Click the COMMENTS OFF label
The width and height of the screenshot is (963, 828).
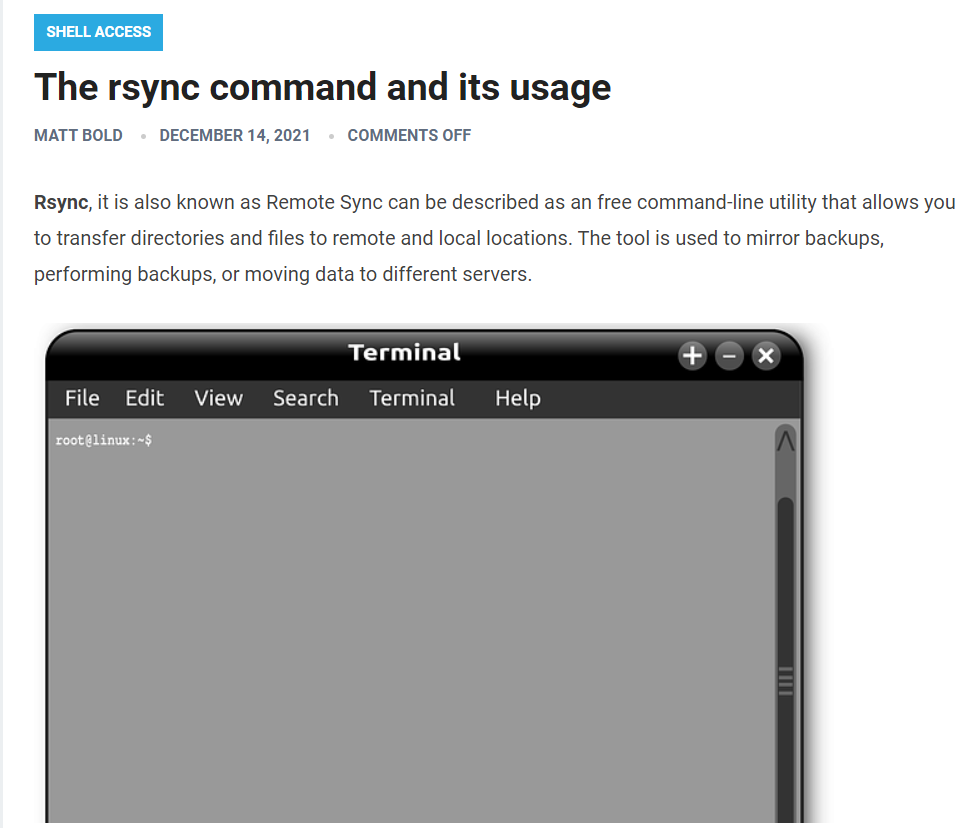pos(409,135)
